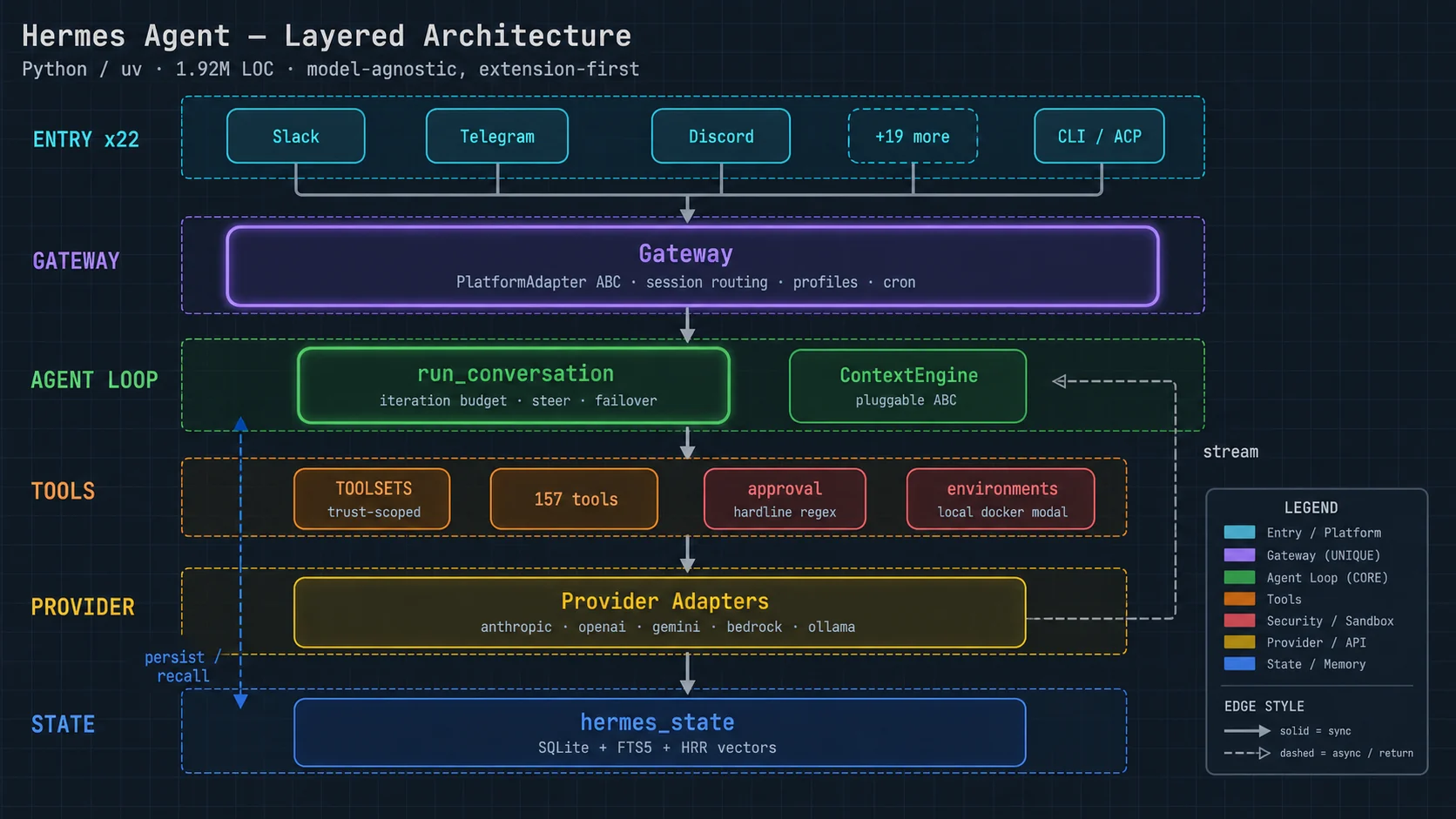Viewport: 1456px width, 819px height.
Task: Click the 157 tools box
Action: 575,499
